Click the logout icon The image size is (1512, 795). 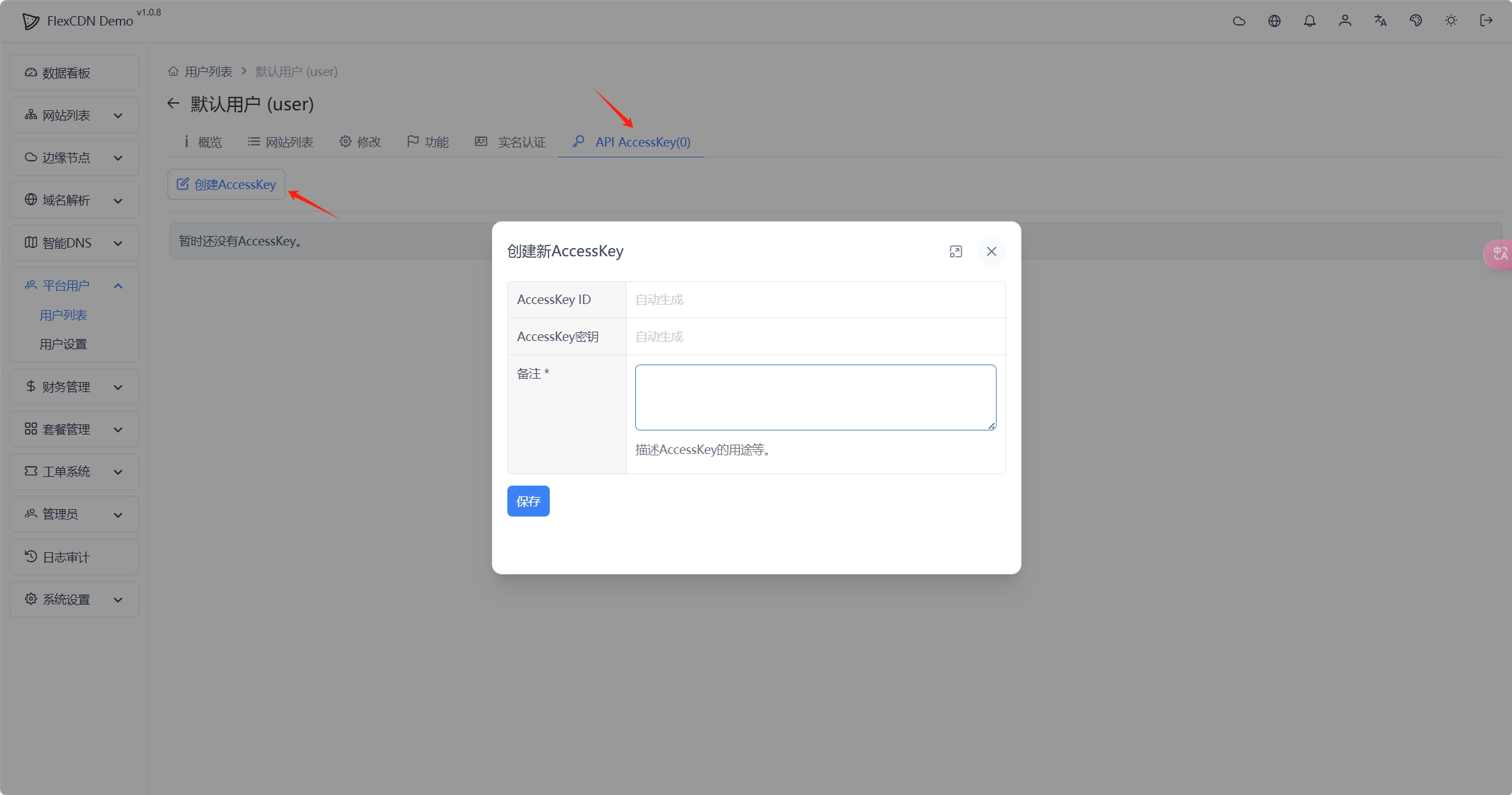pos(1486,21)
